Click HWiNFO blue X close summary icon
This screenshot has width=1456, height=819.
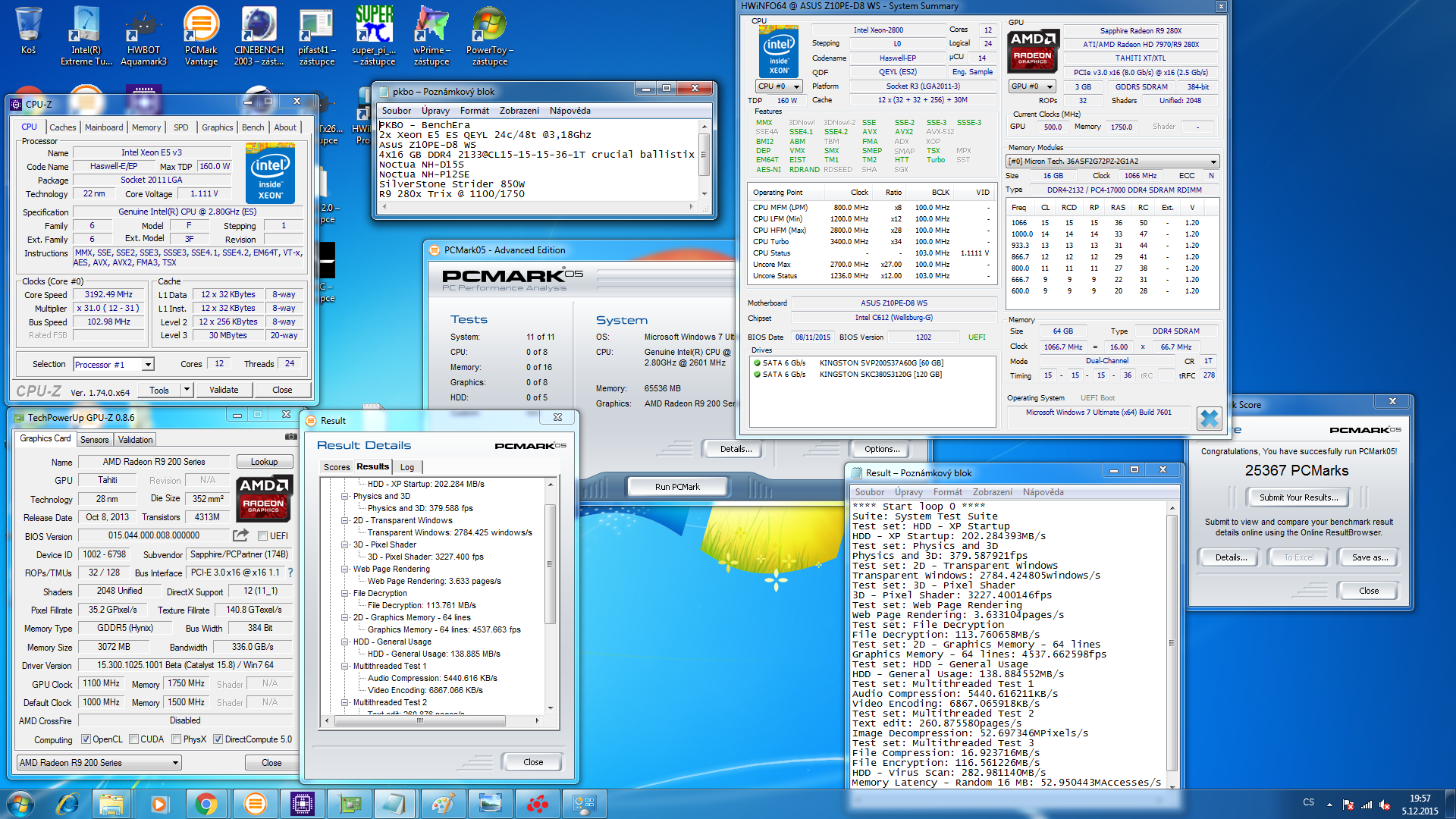coord(1209,418)
